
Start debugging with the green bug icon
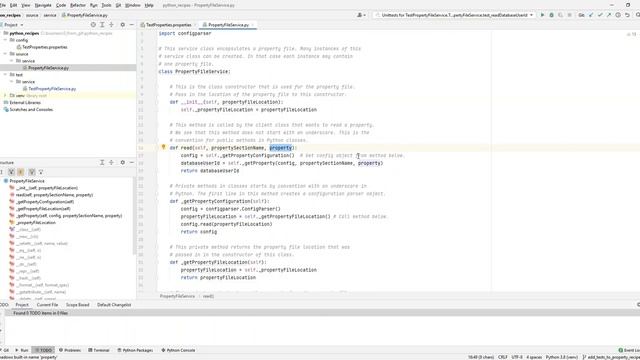point(551,15)
